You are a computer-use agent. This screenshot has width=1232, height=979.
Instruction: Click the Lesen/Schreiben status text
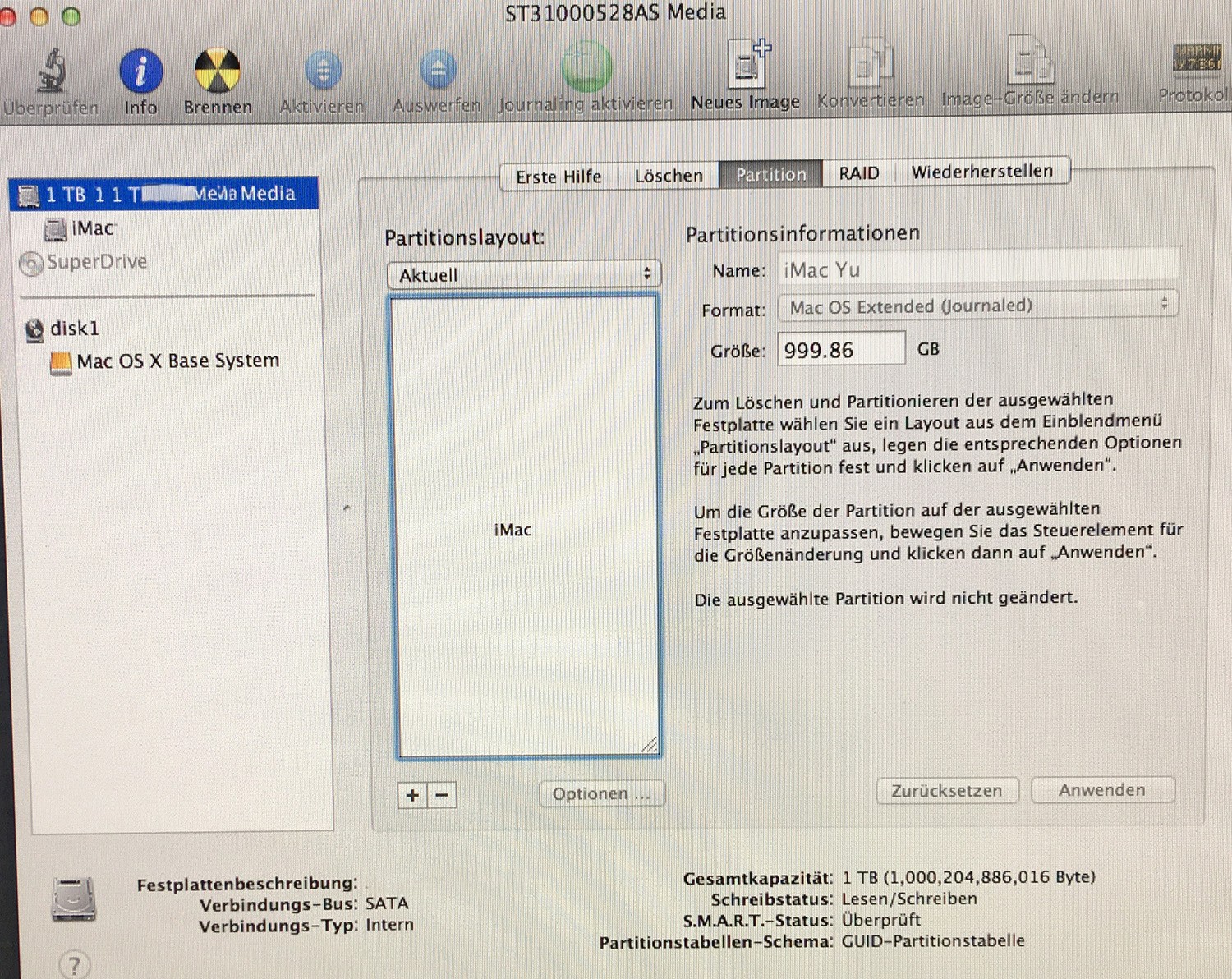(909, 899)
